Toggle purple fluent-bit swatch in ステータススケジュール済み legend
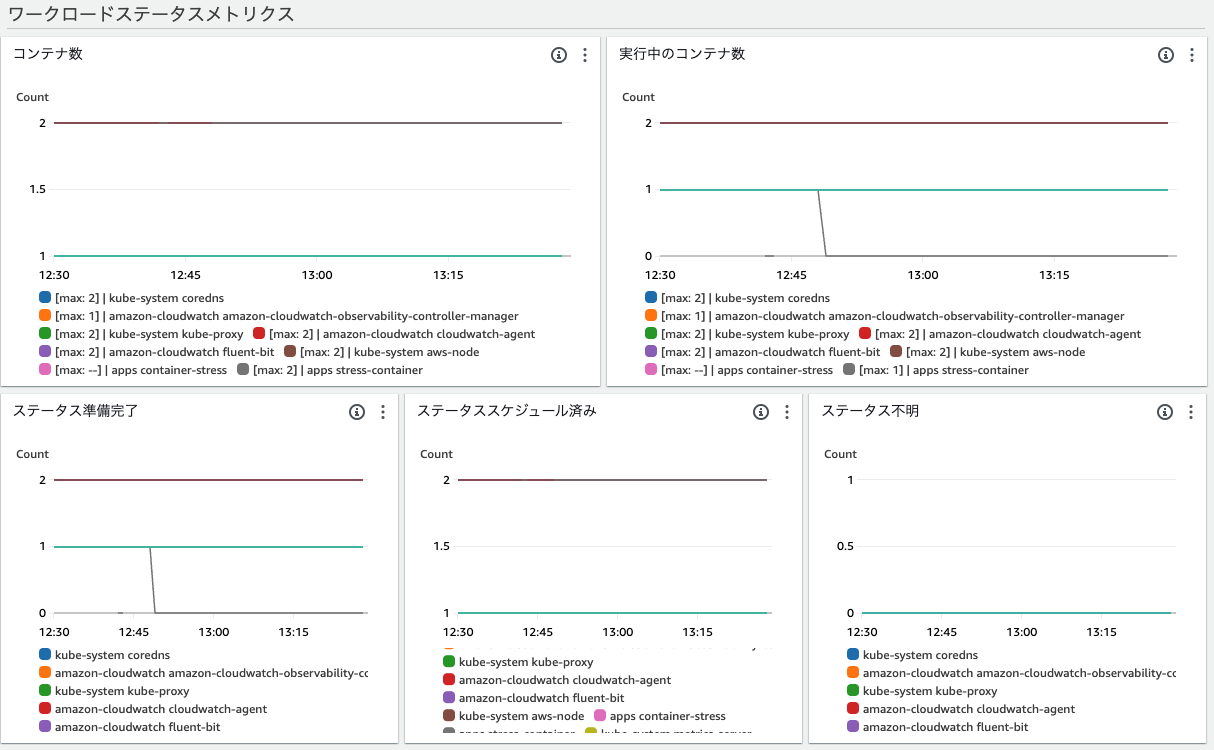Screen dimensions: 1214x750 [x=449, y=698]
